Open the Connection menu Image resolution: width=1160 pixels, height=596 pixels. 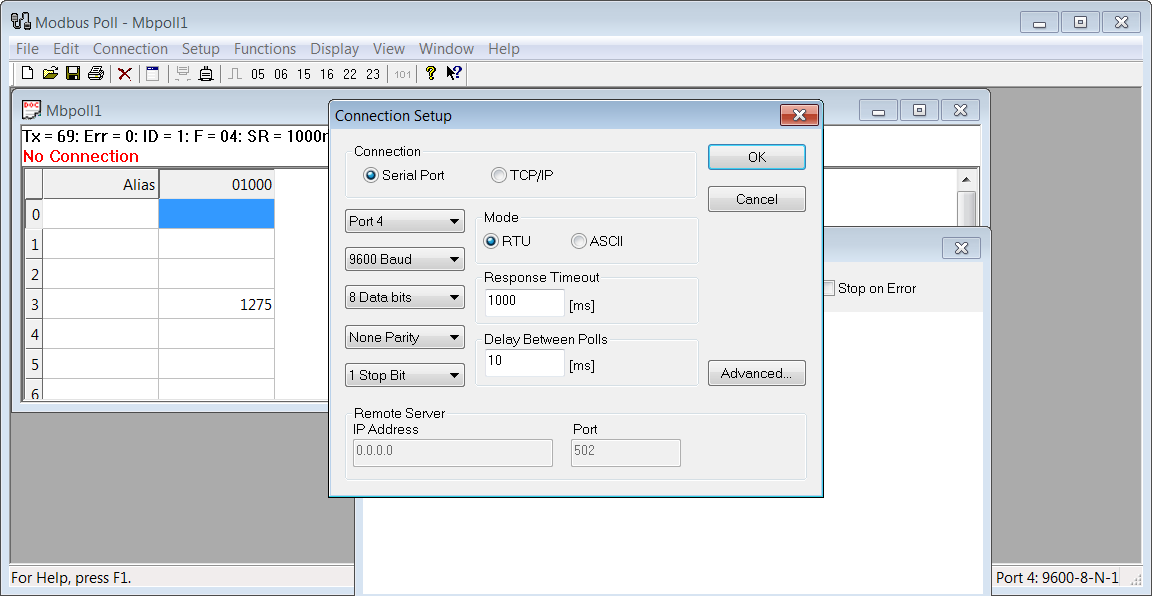point(130,49)
